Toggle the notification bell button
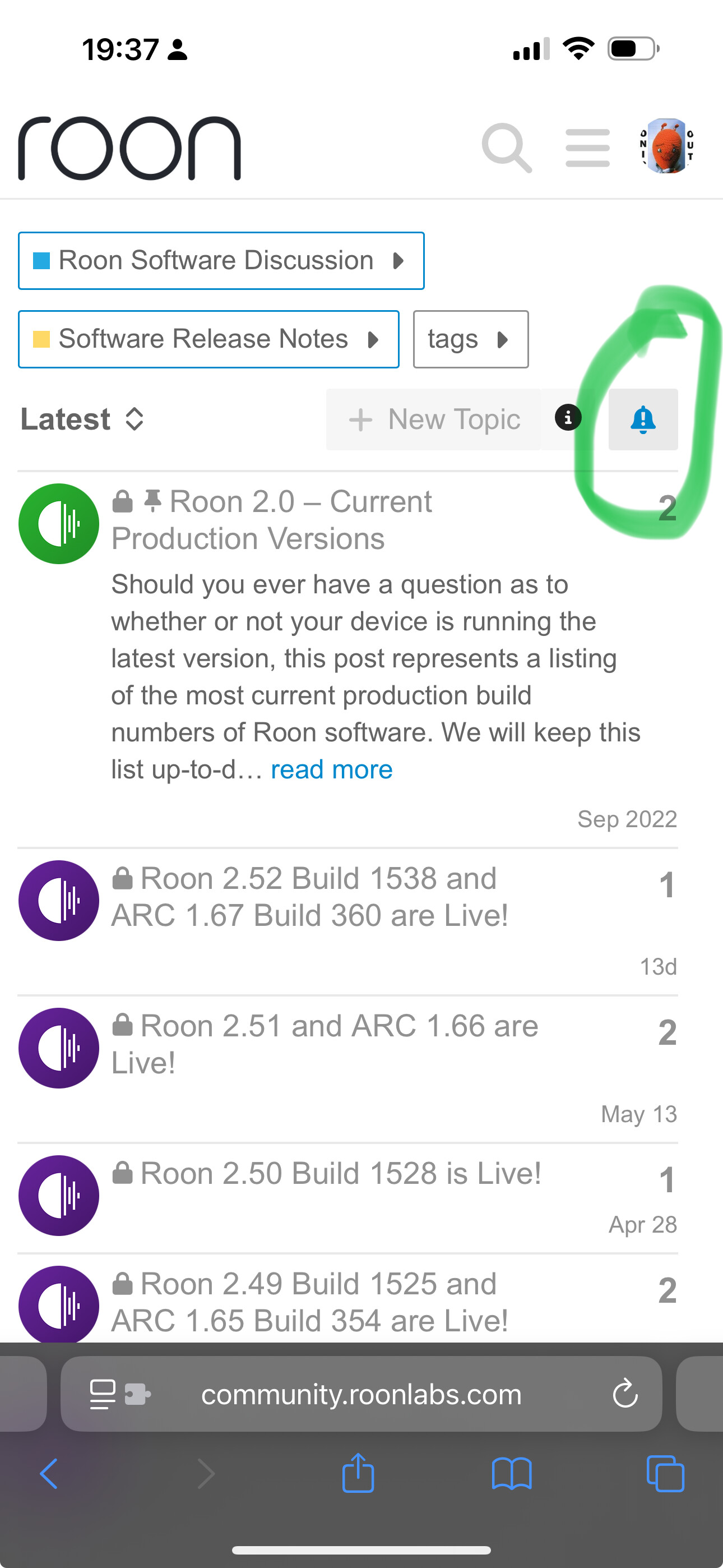Screen dimensions: 723x1568 point(643,419)
